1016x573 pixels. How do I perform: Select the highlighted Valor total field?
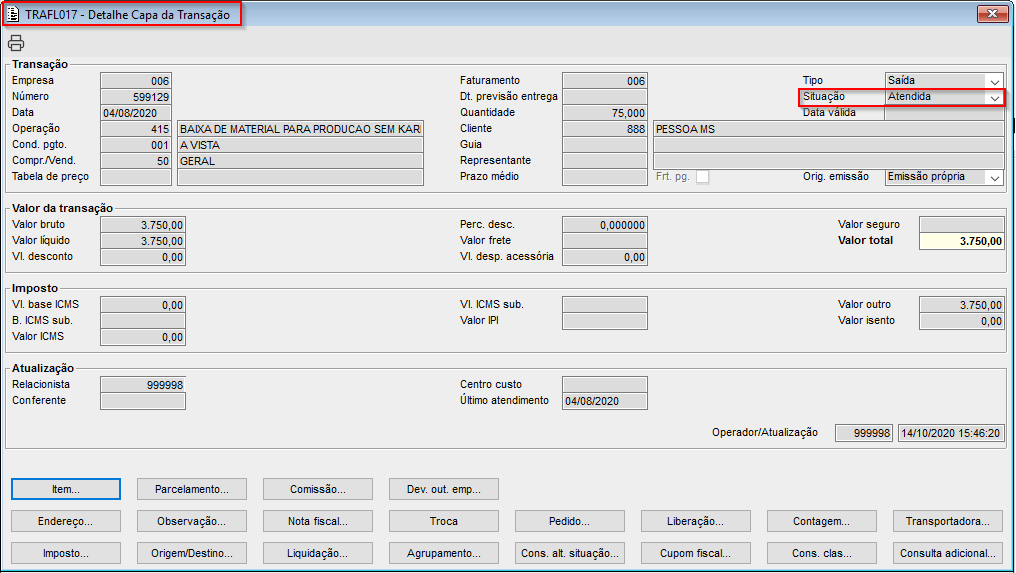[x=962, y=241]
